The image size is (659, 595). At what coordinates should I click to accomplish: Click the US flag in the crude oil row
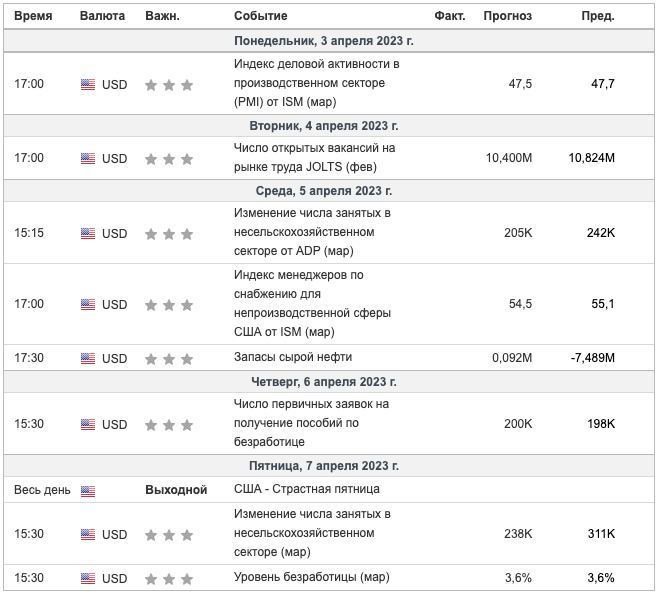(x=88, y=358)
